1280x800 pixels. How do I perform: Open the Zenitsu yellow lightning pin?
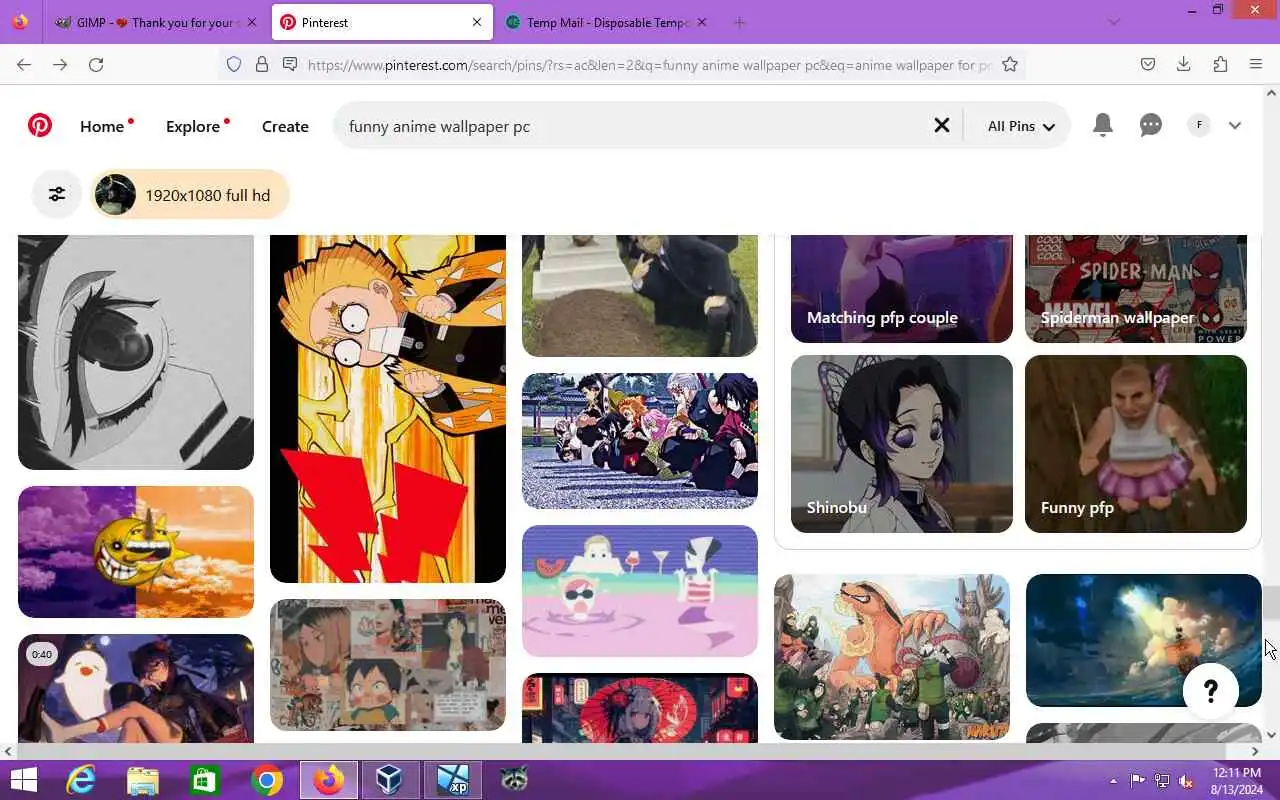(x=388, y=408)
